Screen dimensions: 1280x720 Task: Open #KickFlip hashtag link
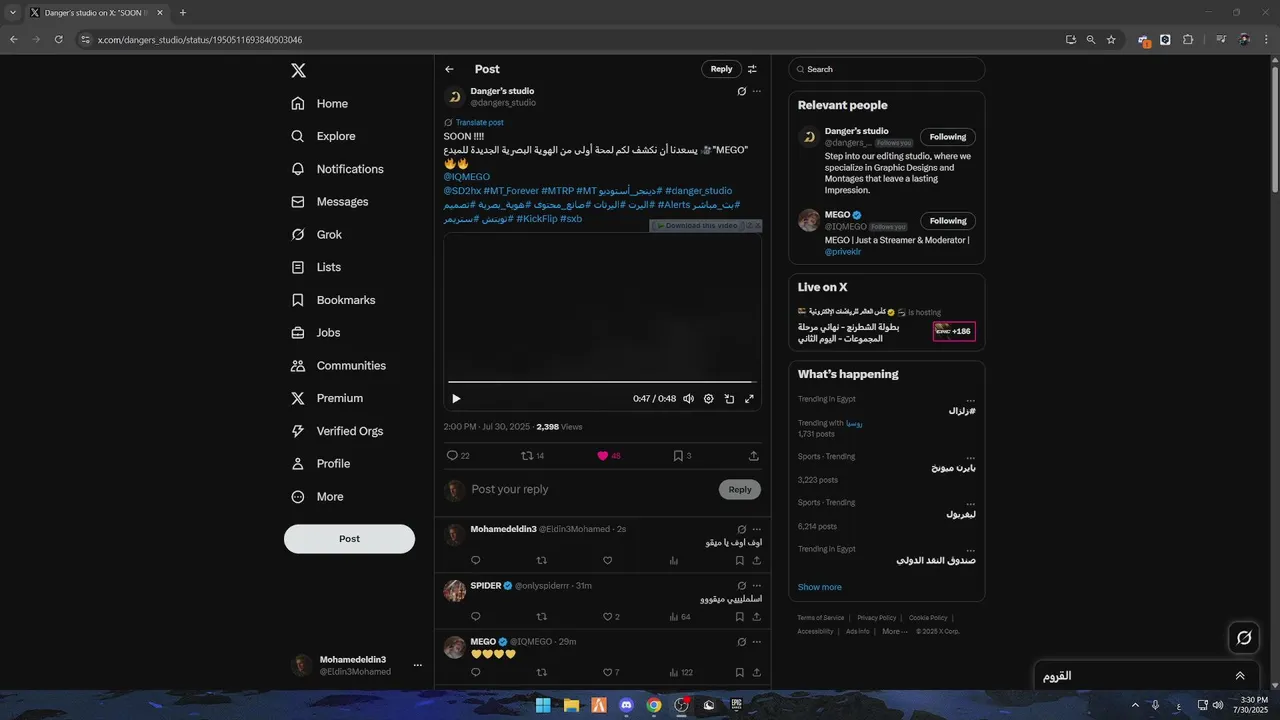(x=537, y=219)
